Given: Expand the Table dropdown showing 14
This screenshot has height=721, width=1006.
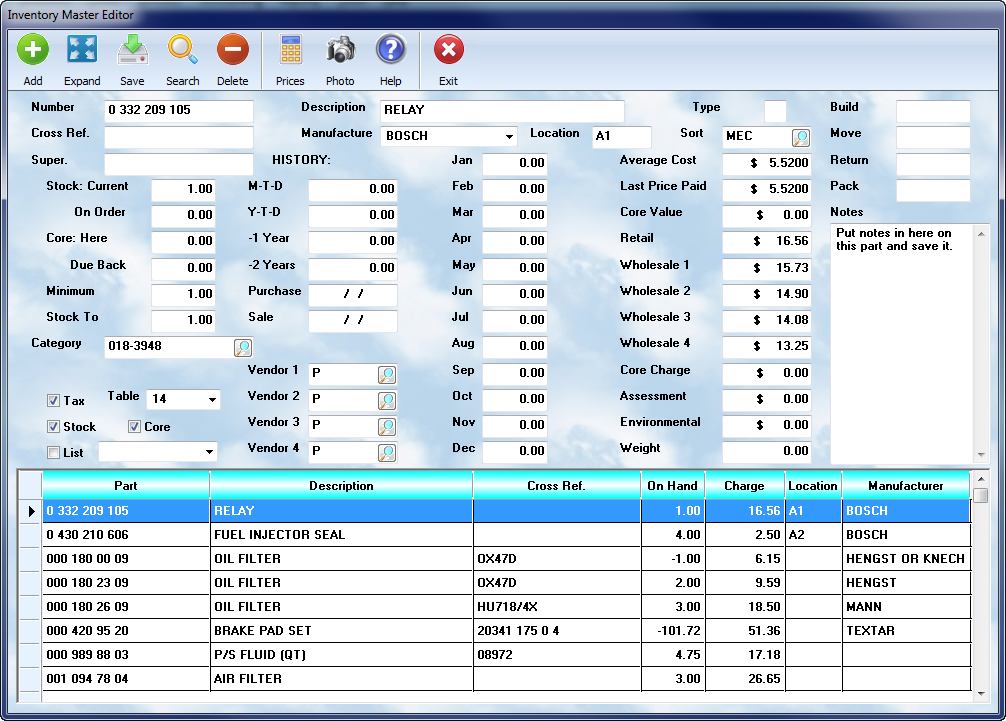Looking at the screenshot, I should coord(212,400).
